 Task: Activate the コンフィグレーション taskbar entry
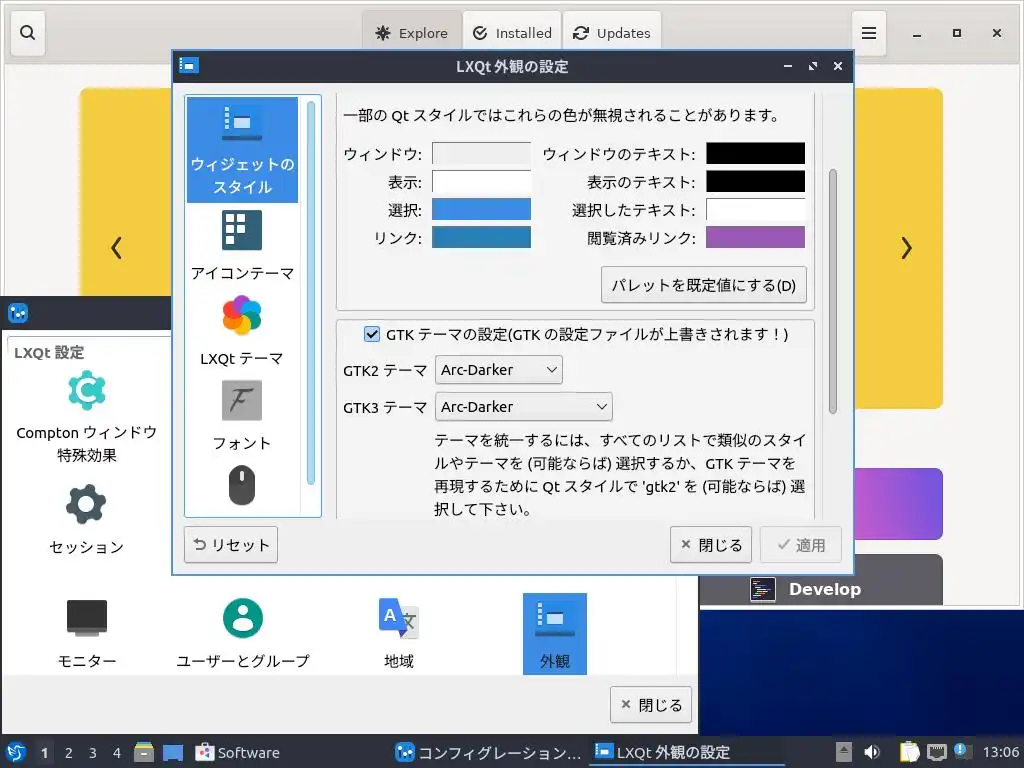pyautogui.click(x=488, y=752)
